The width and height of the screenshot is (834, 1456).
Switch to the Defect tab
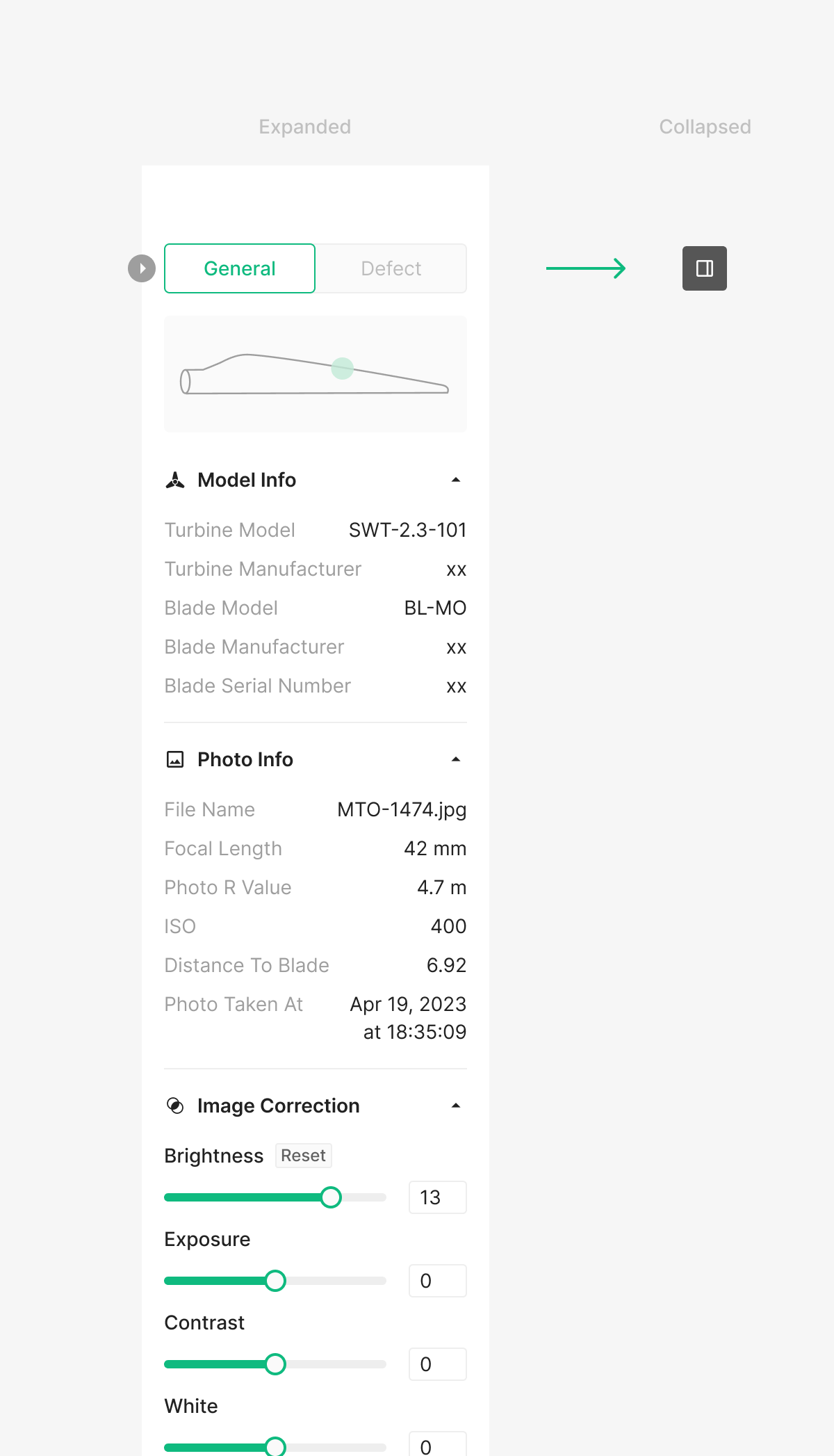(x=391, y=268)
